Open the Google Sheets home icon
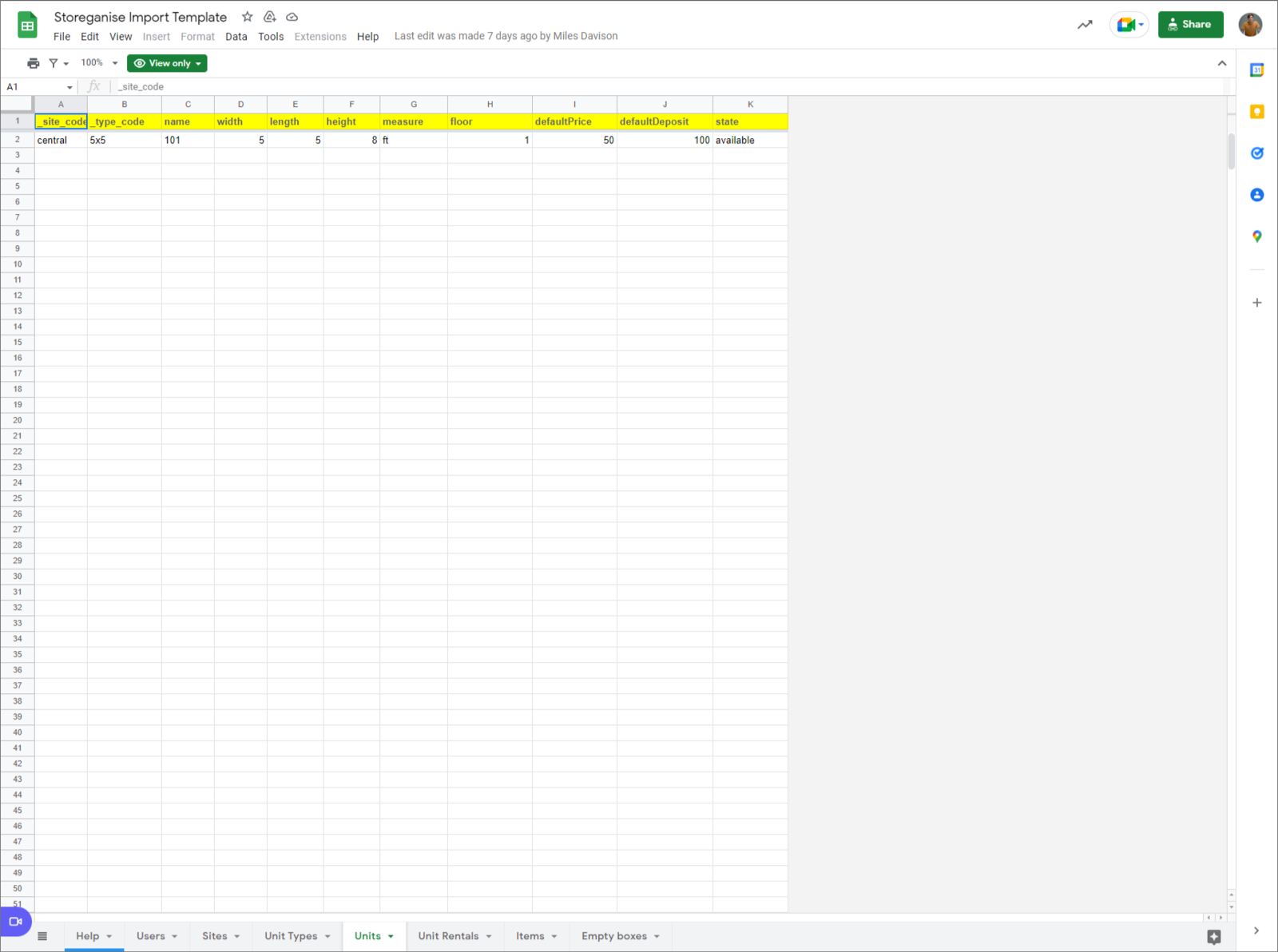This screenshot has height=952, width=1278. click(x=28, y=26)
